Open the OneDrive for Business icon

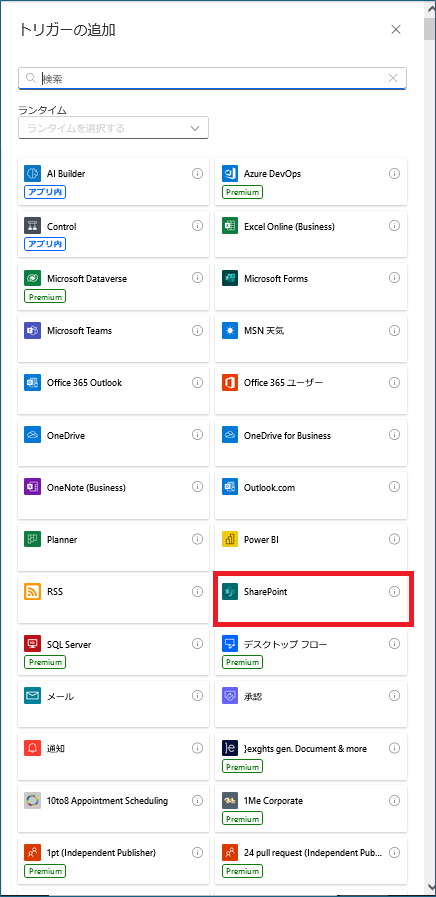click(x=229, y=435)
